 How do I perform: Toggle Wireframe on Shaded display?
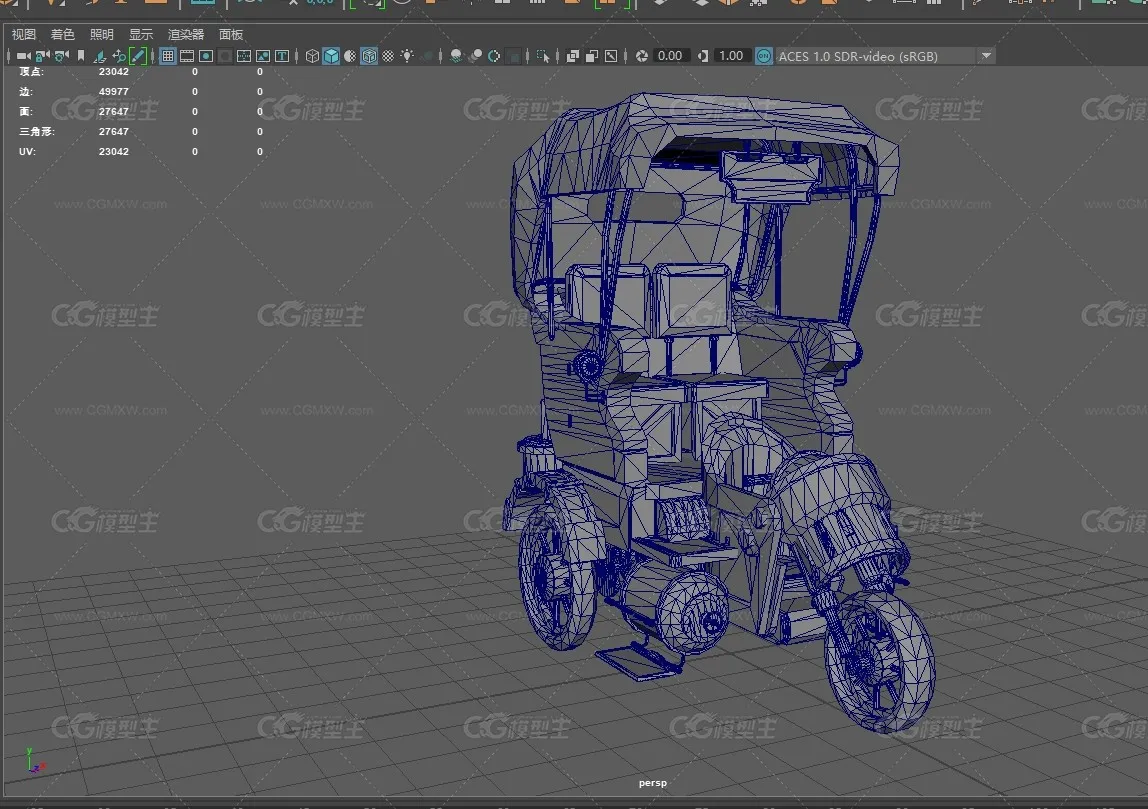pos(369,56)
